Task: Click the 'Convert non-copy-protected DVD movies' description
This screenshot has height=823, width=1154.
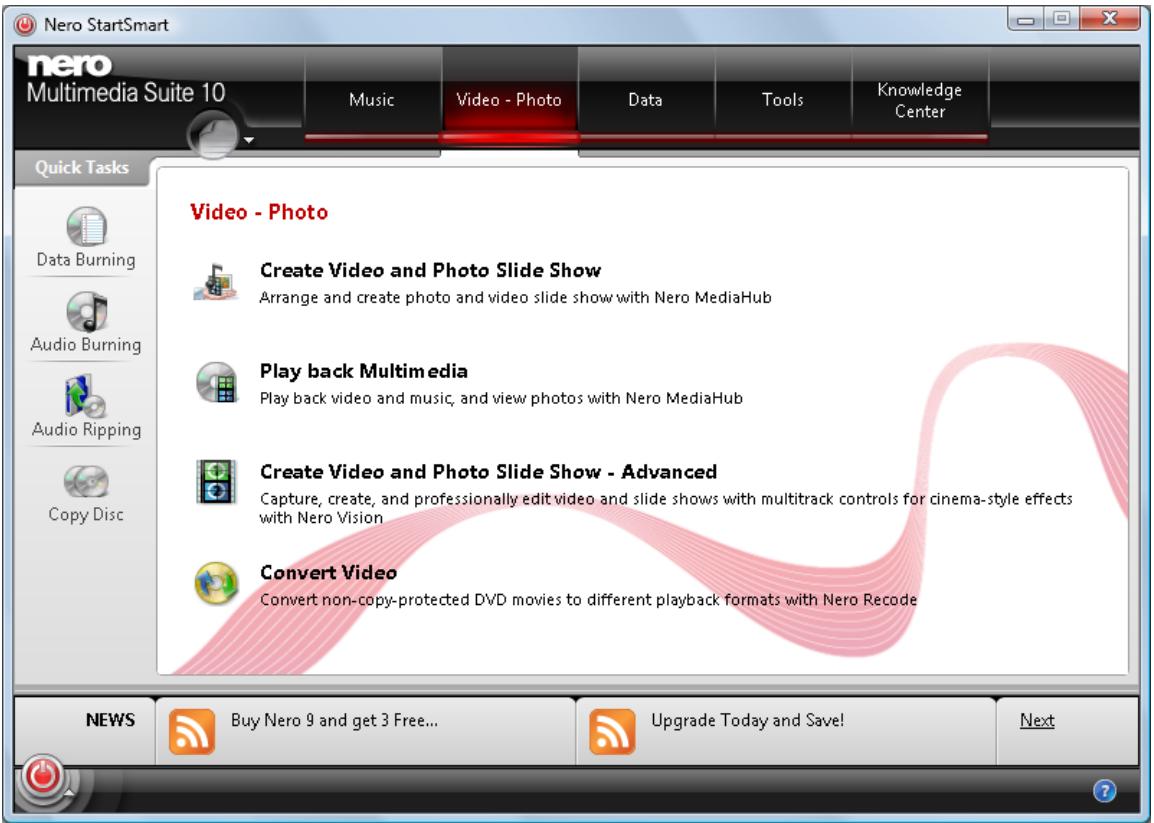Action: [588, 600]
